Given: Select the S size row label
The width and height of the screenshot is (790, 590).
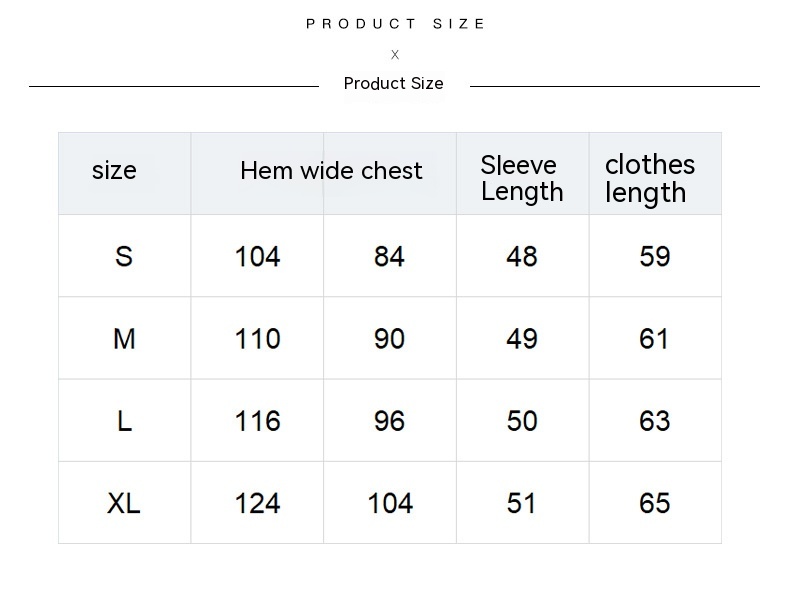Looking at the screenshot, I should (124, 257).
